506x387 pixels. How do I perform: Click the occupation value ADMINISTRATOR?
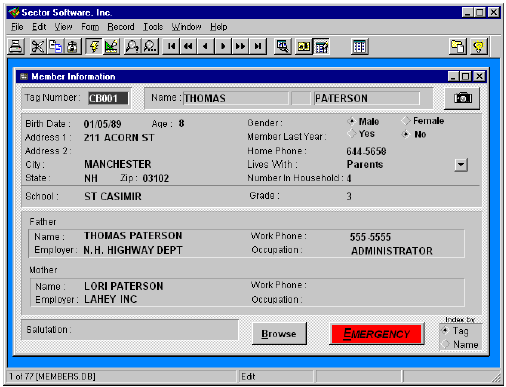click(392, 251)
